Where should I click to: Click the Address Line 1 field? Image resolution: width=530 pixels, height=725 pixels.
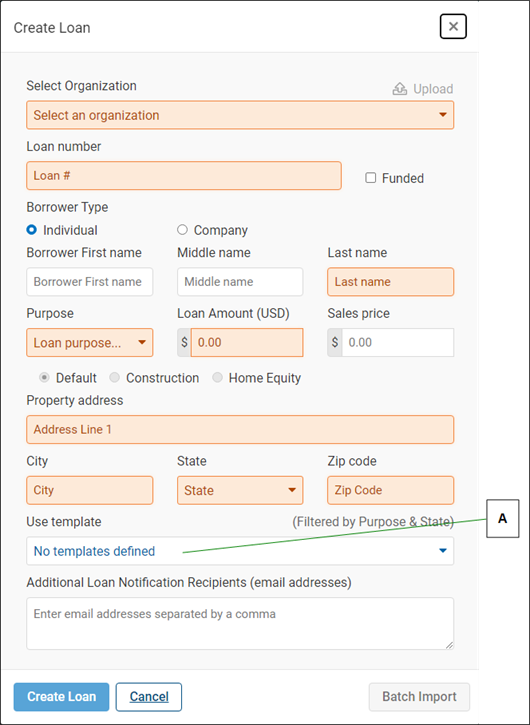[240, 430]
